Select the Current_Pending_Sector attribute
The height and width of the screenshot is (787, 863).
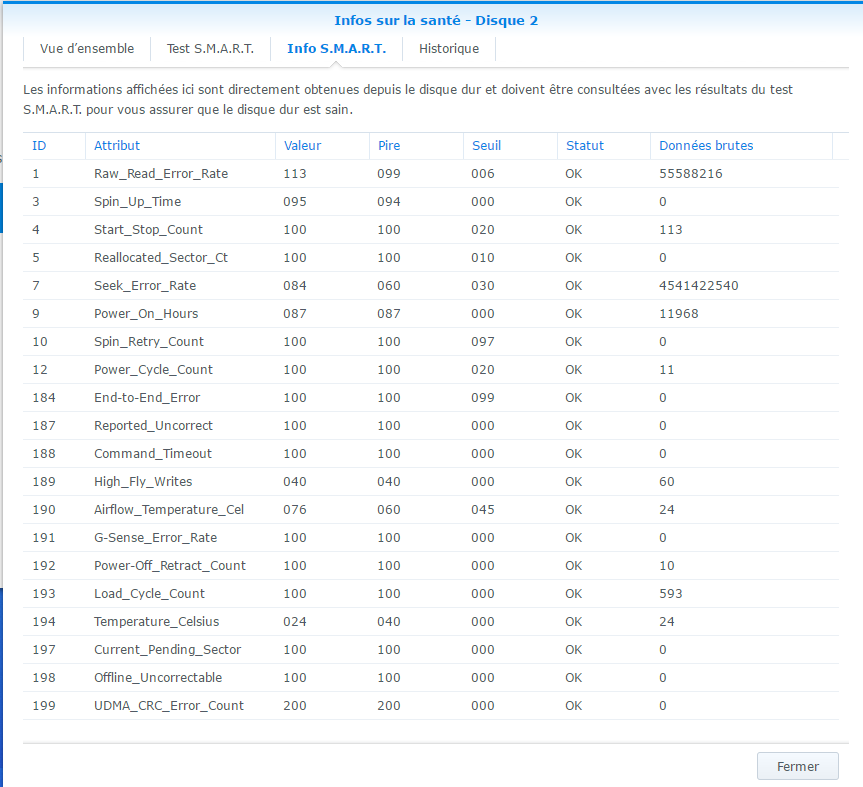coord(167,650)
